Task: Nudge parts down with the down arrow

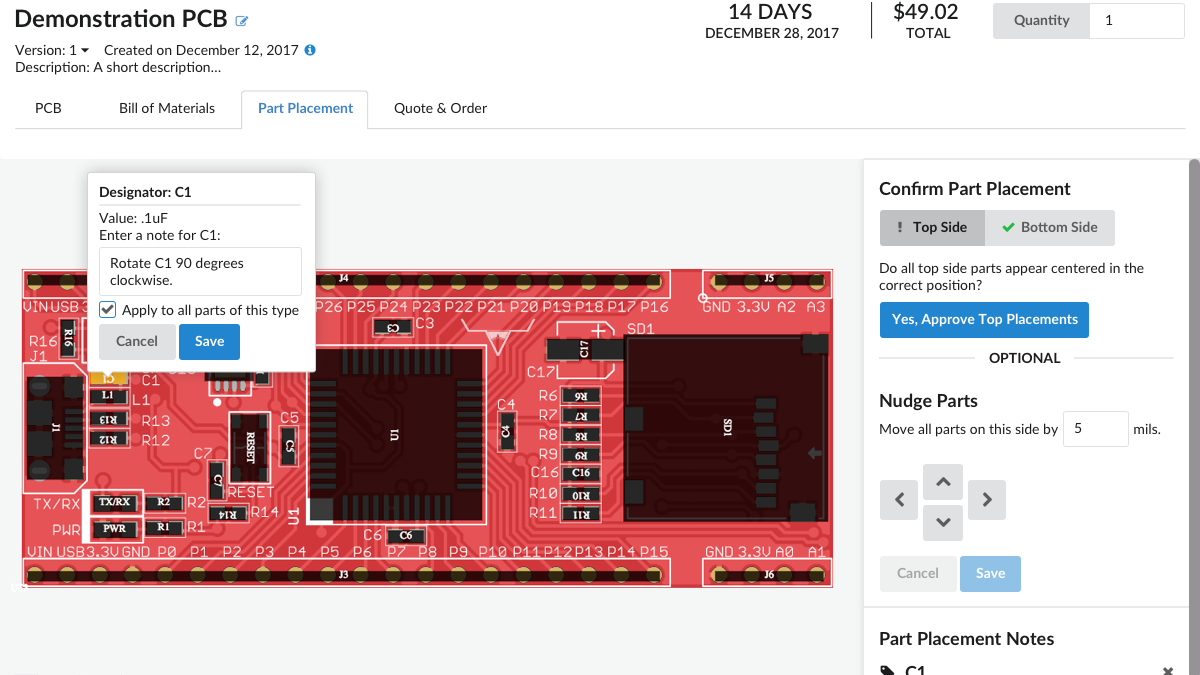Action: [943, 522]
